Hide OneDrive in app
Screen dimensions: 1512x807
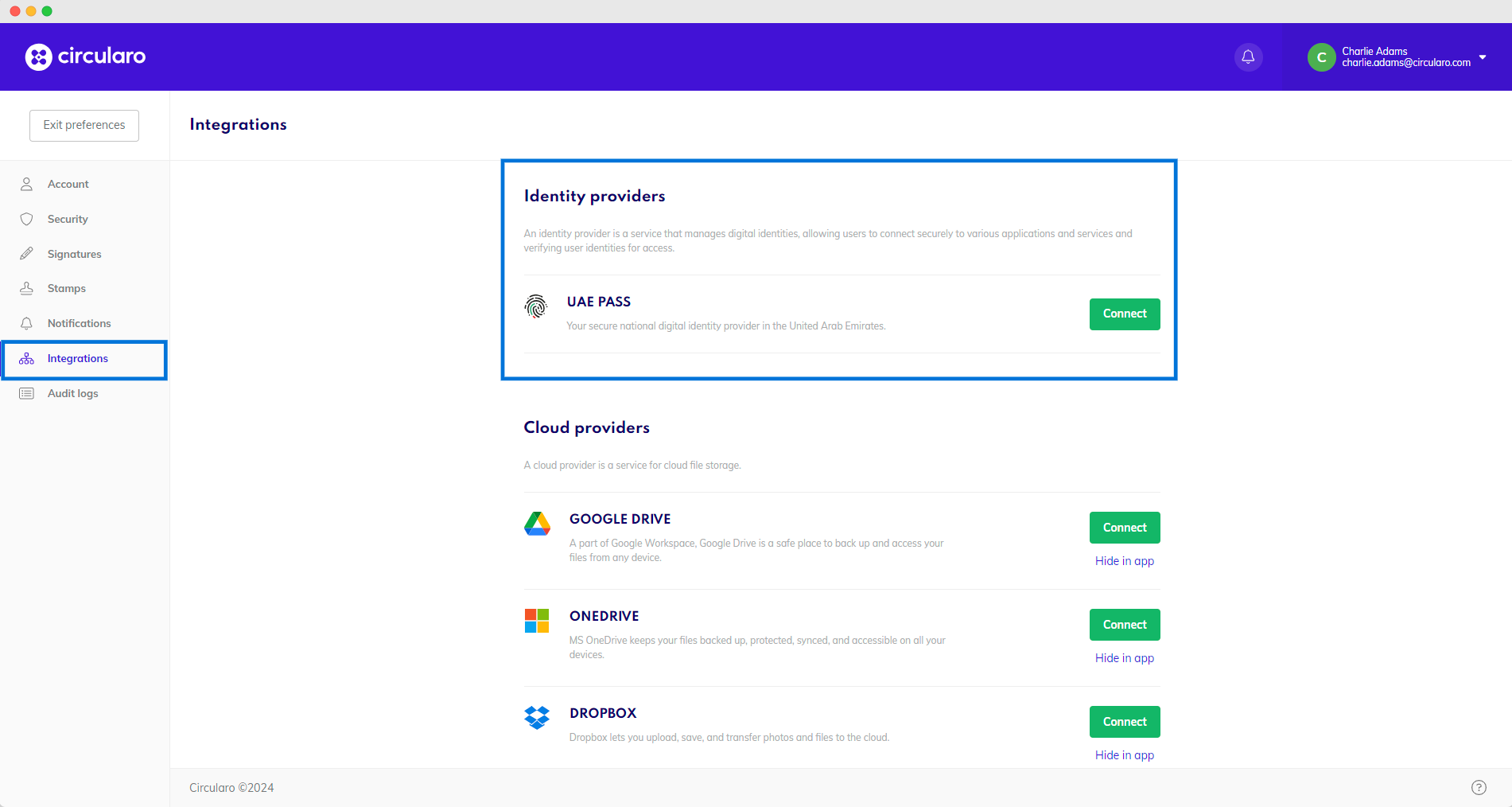[x=1124, y=657]
